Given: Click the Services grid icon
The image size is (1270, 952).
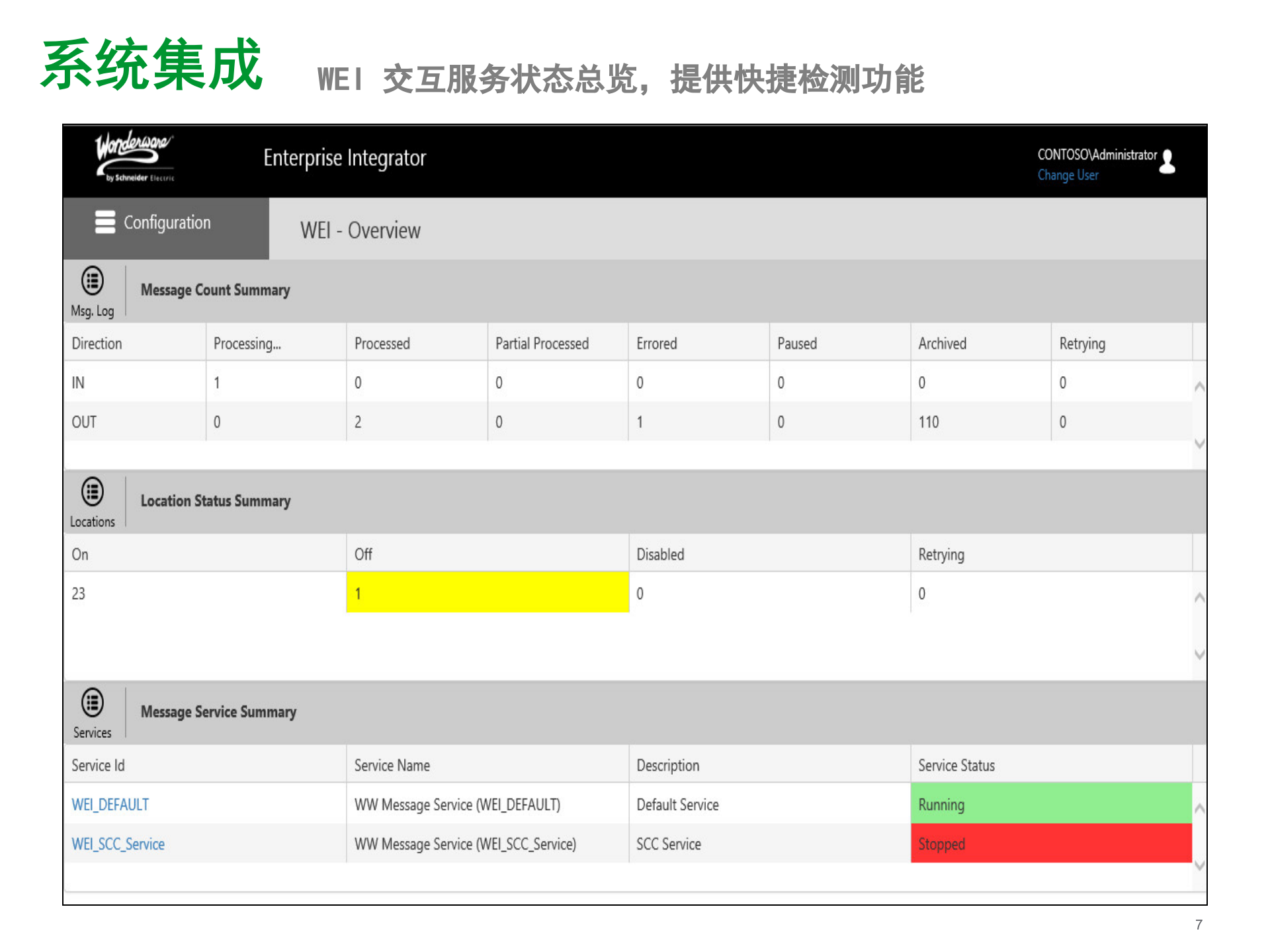Looking at the screenshot, I should pyautogui.click(x=92, y=703).
